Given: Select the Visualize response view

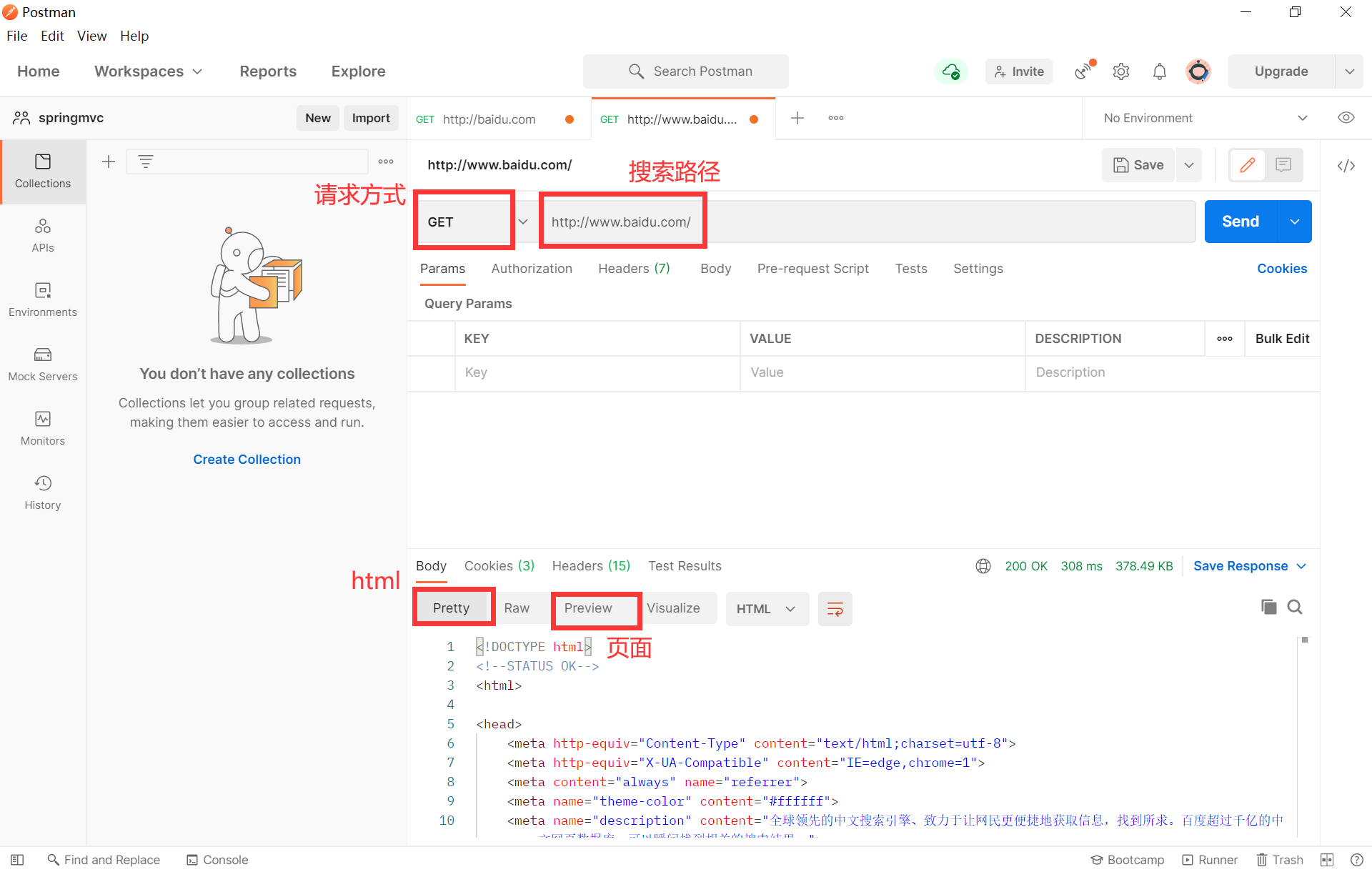Looking at the screenshot, I should (x=673, y=608).
